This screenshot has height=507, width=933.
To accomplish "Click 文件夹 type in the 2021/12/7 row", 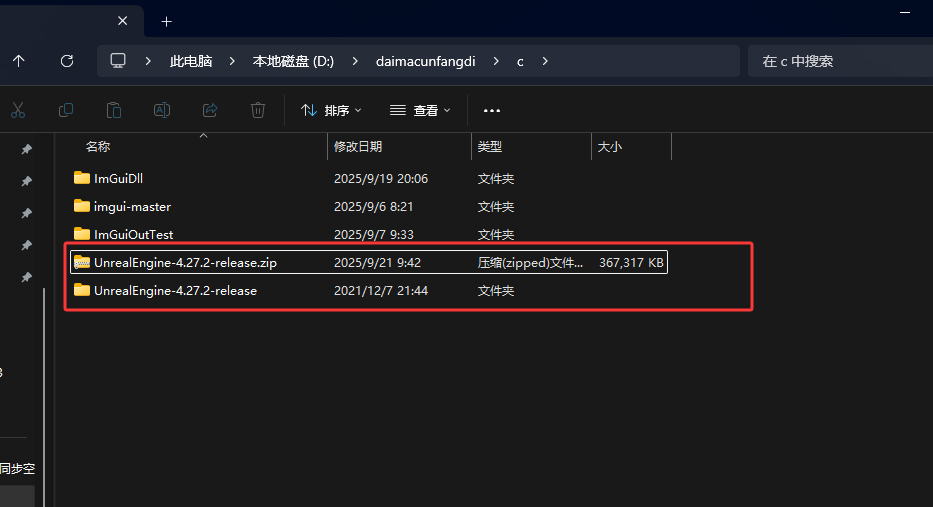I will 496,290.
